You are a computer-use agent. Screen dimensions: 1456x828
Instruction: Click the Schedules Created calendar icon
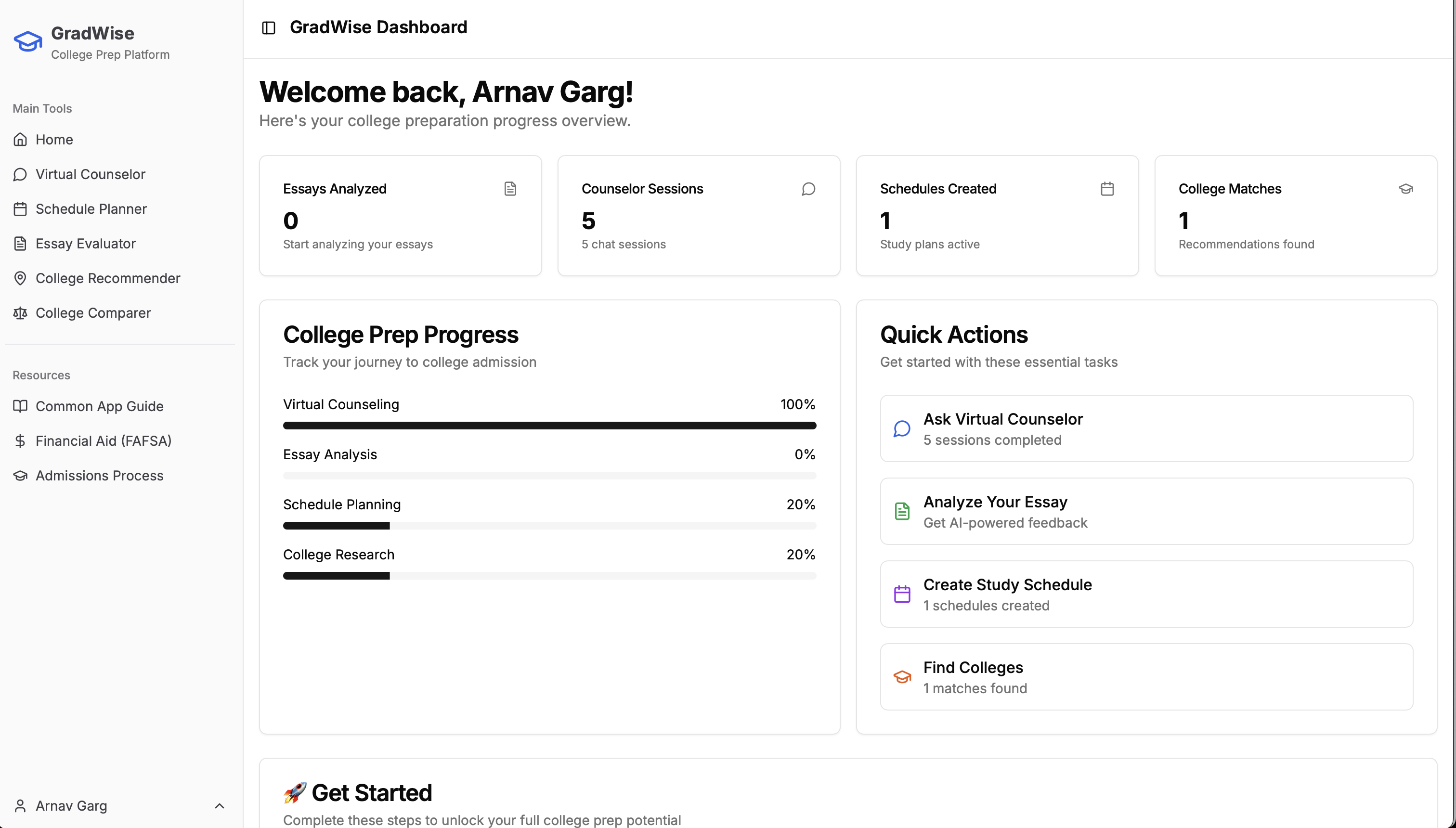pyautogui.click(x=1107, y=189)
